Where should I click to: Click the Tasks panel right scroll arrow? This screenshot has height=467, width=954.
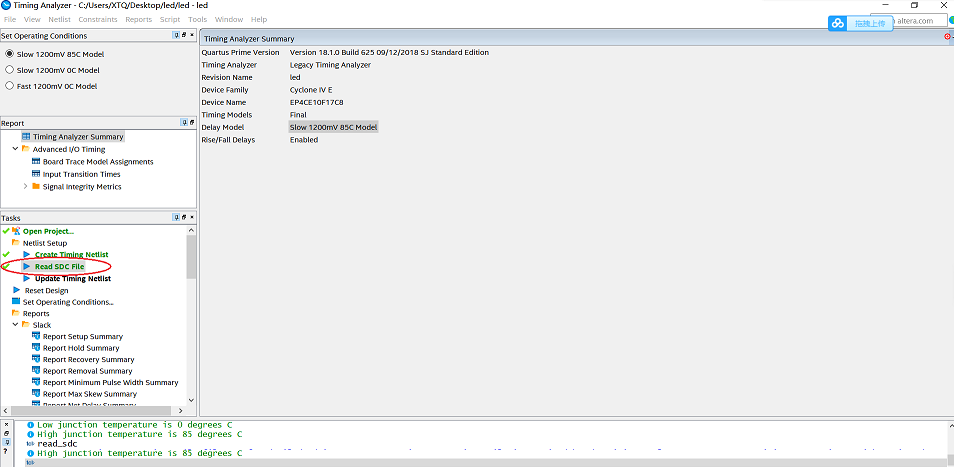180,411
